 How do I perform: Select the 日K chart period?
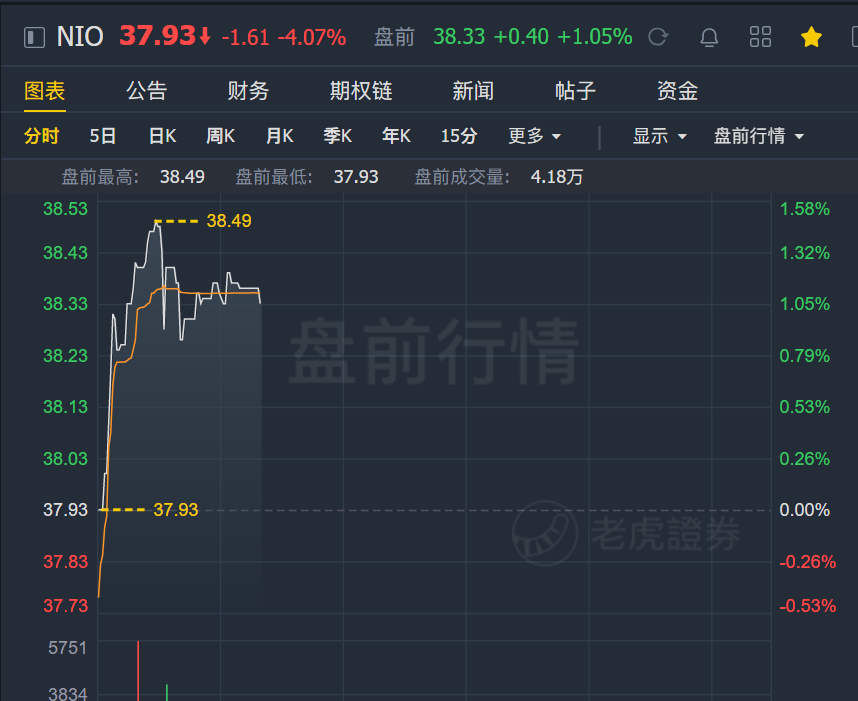coord(163,136)
